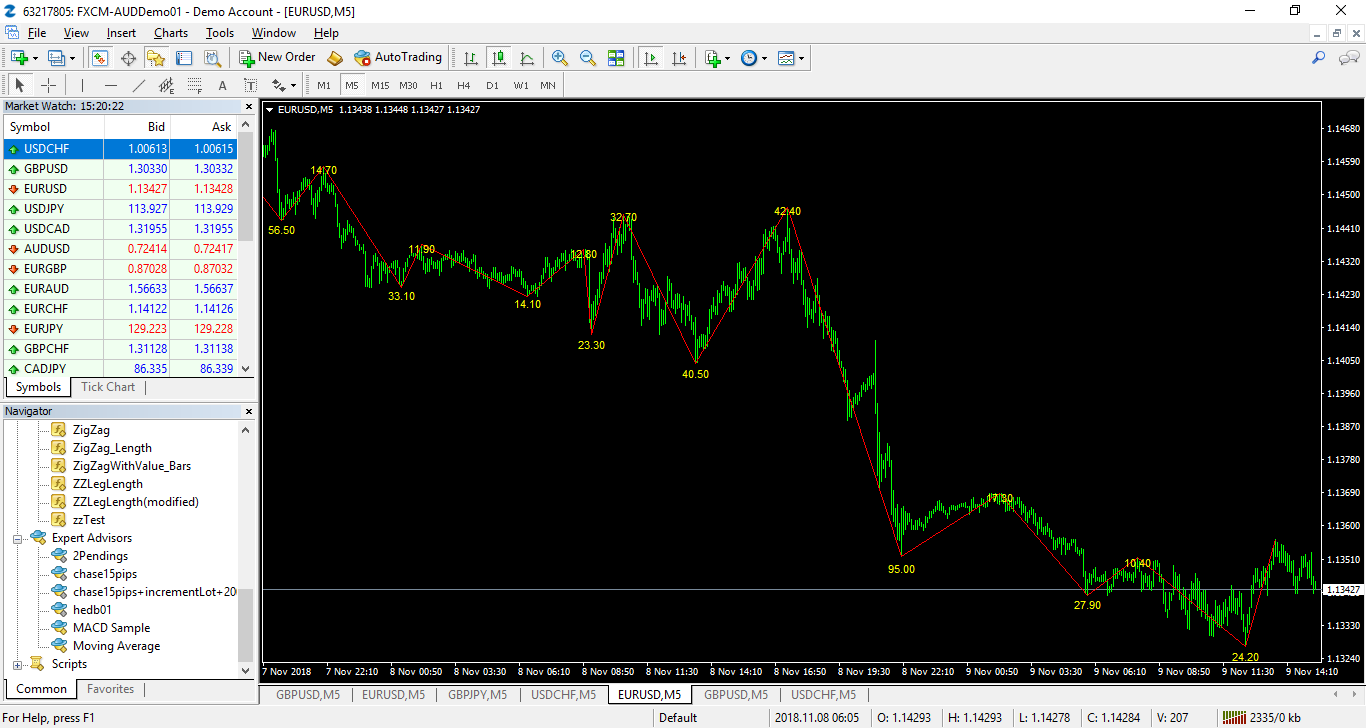This screenshot has height=728, width=1366.
Task: Switch to the Tick Chart tab
Action: (108, 387)
